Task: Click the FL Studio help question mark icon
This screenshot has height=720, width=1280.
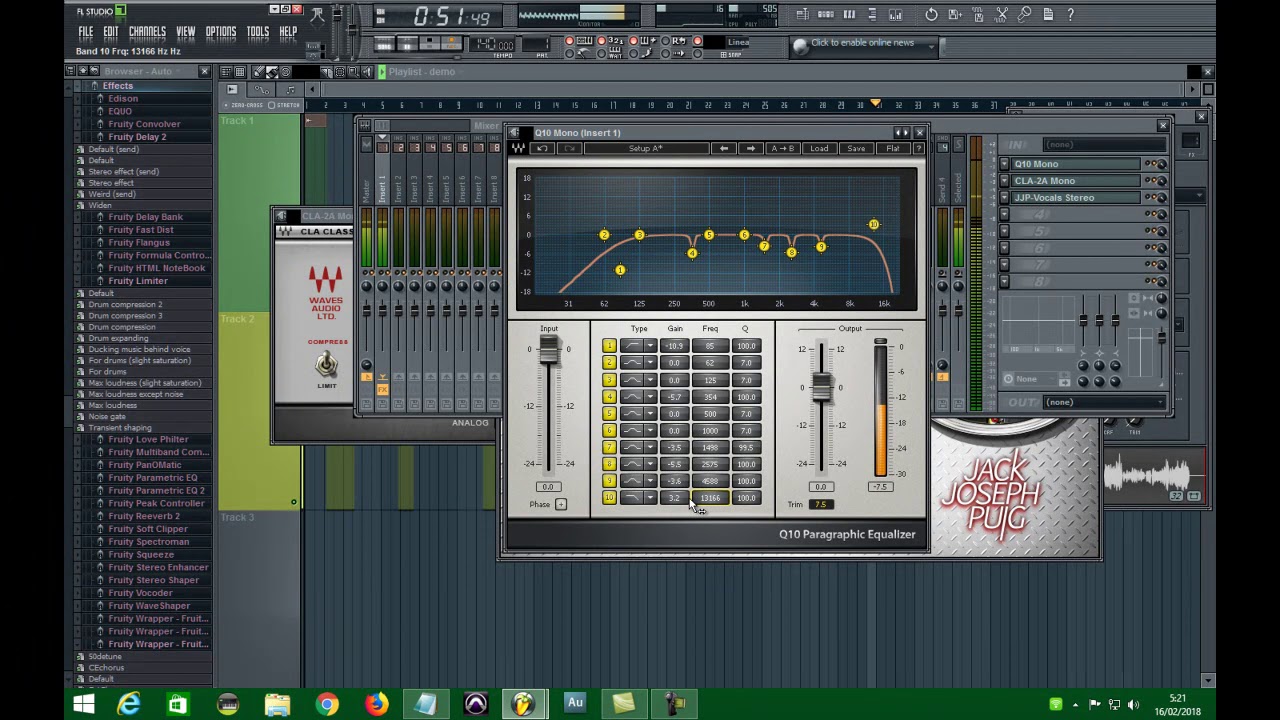Action: 1071,14
